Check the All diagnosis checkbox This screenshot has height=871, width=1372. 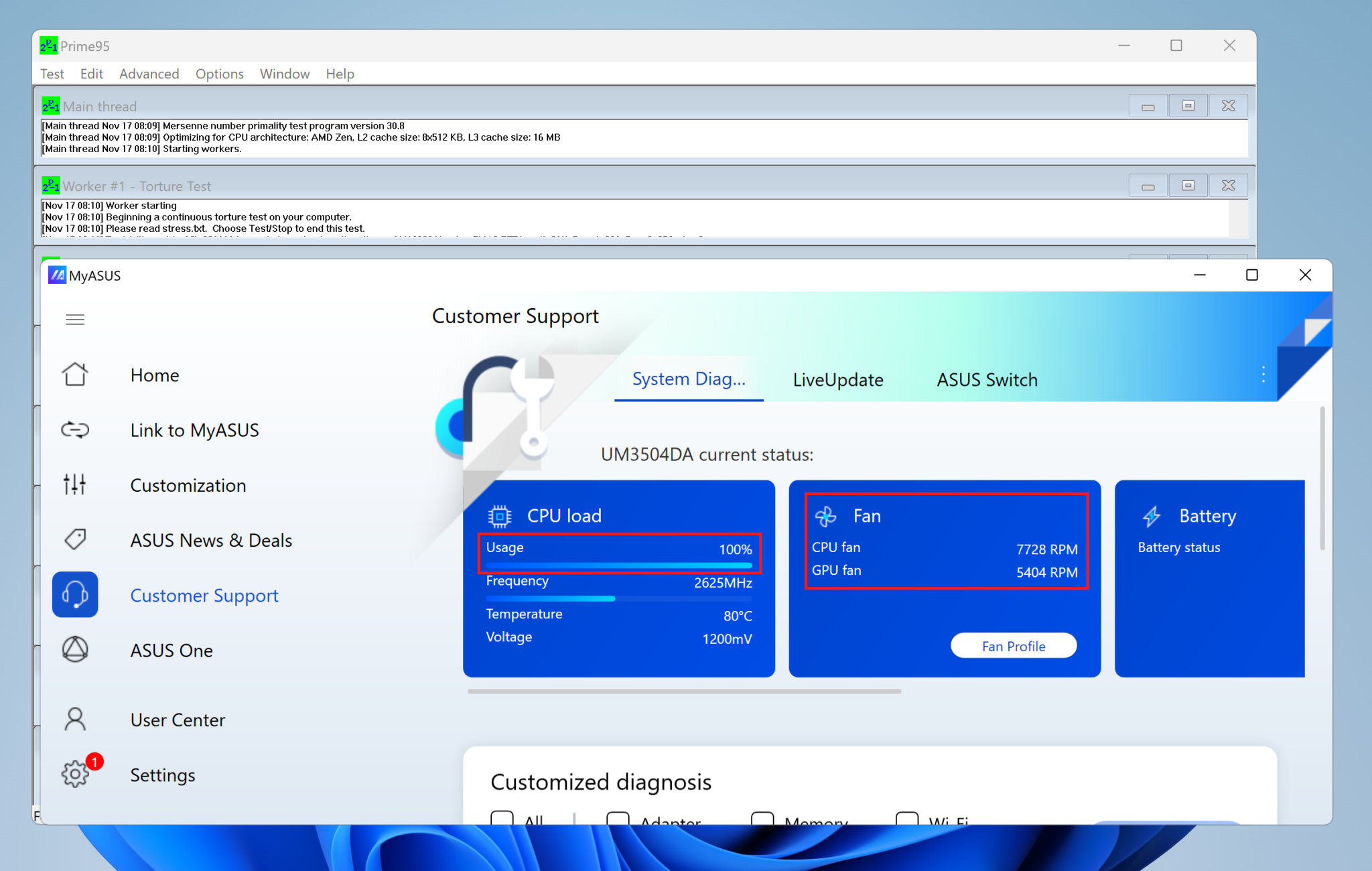502,818
